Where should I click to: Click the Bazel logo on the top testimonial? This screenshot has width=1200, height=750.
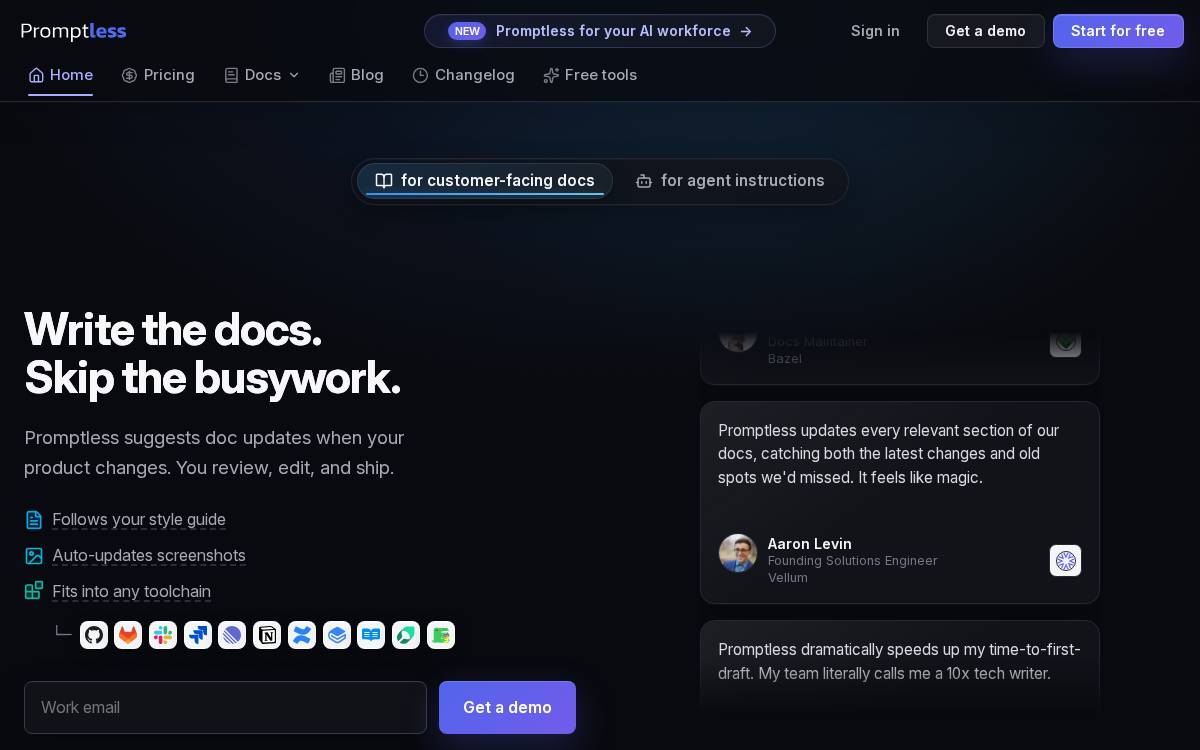(1065, 342)
